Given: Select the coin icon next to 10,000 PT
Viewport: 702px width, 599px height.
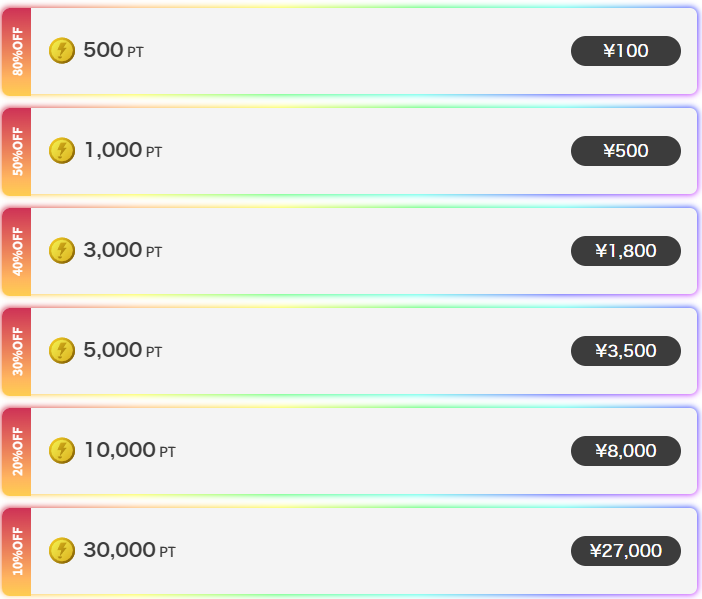Looking at the screenshot, I should click(x=62, y=450).
